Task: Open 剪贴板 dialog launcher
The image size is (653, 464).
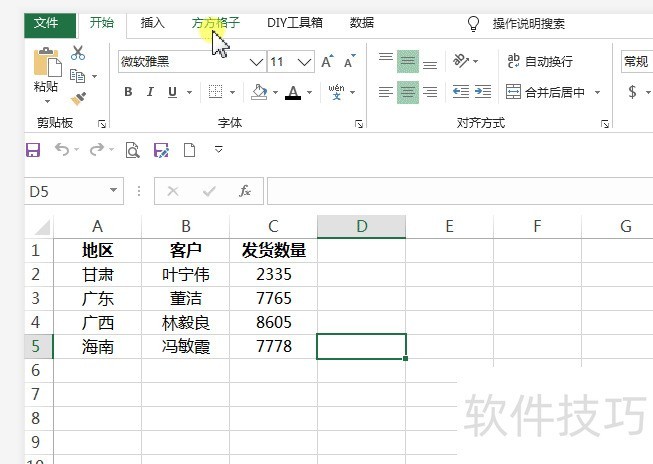Action: (102, 124)
